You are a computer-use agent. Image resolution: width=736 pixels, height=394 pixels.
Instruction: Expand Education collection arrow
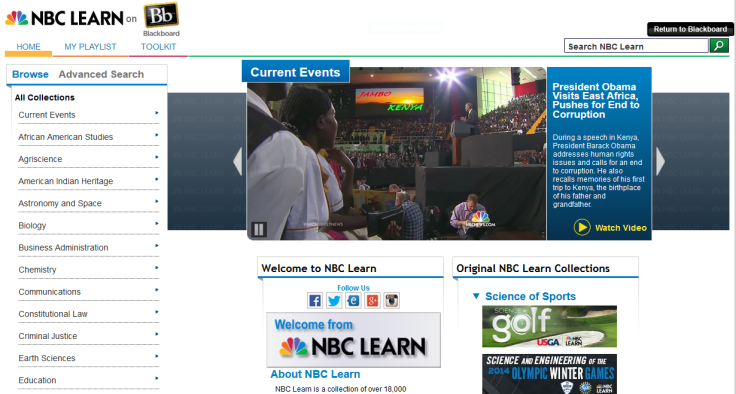[157, 378]
